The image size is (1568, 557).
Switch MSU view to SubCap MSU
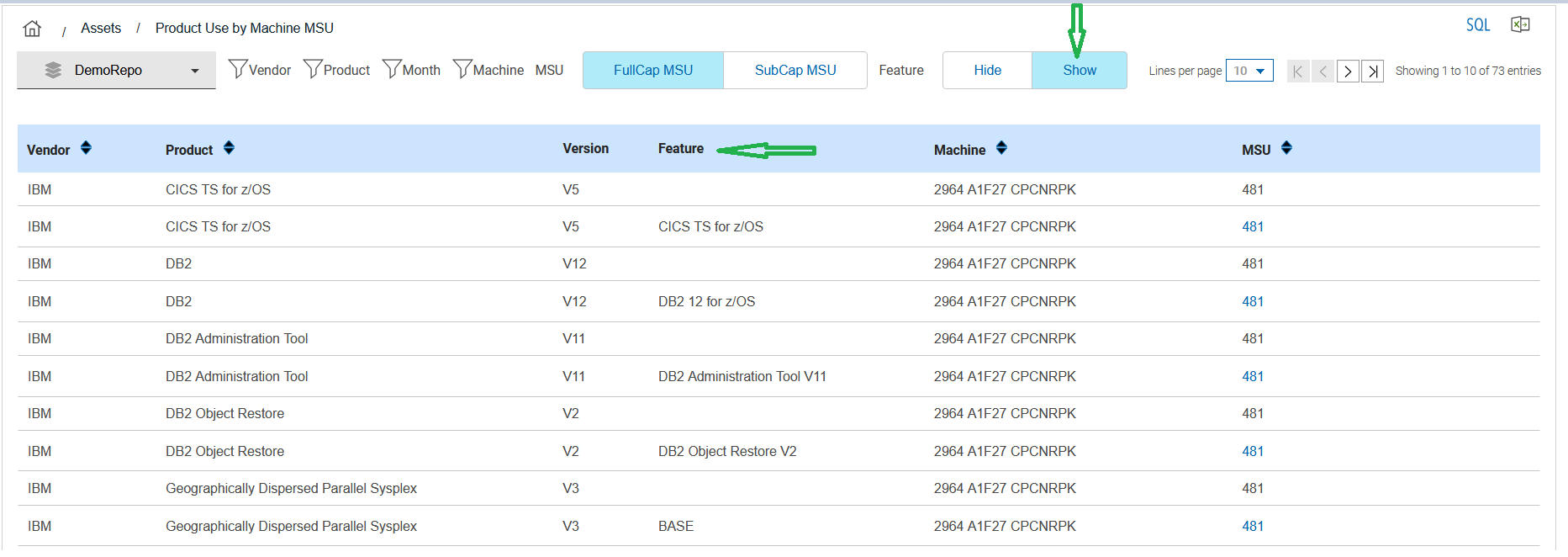click(795, 71)
